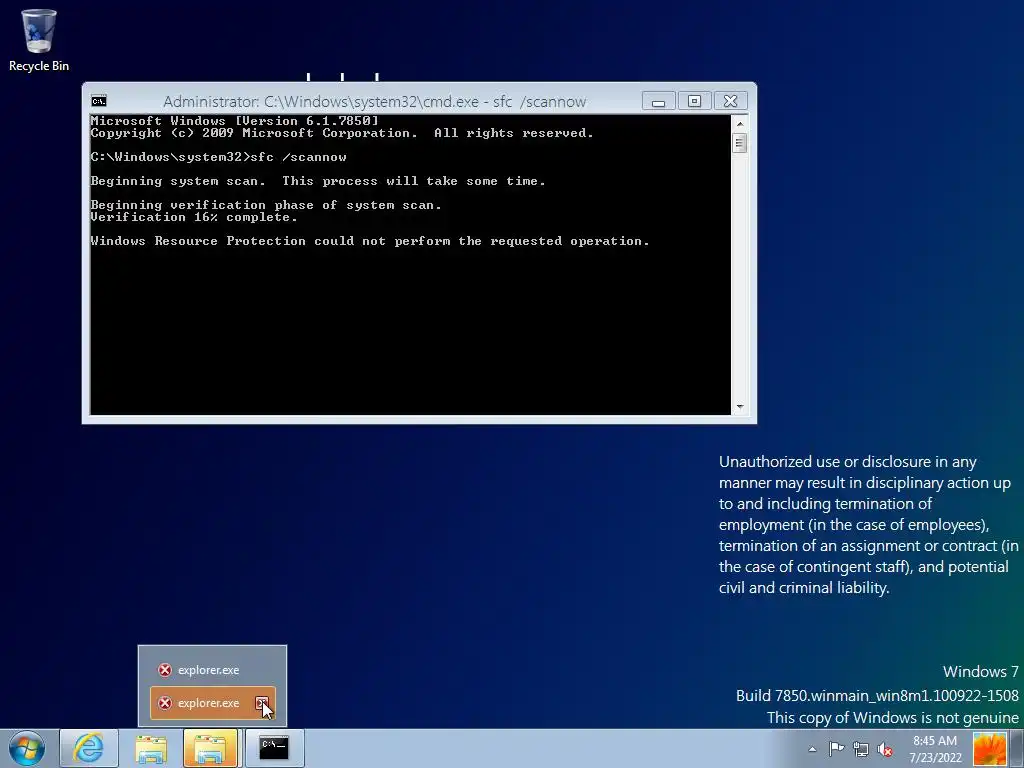Open the Windows Start menu orb
This screenshot has height=768, width=1024.
pyautogui.click(x=27, y=748)
